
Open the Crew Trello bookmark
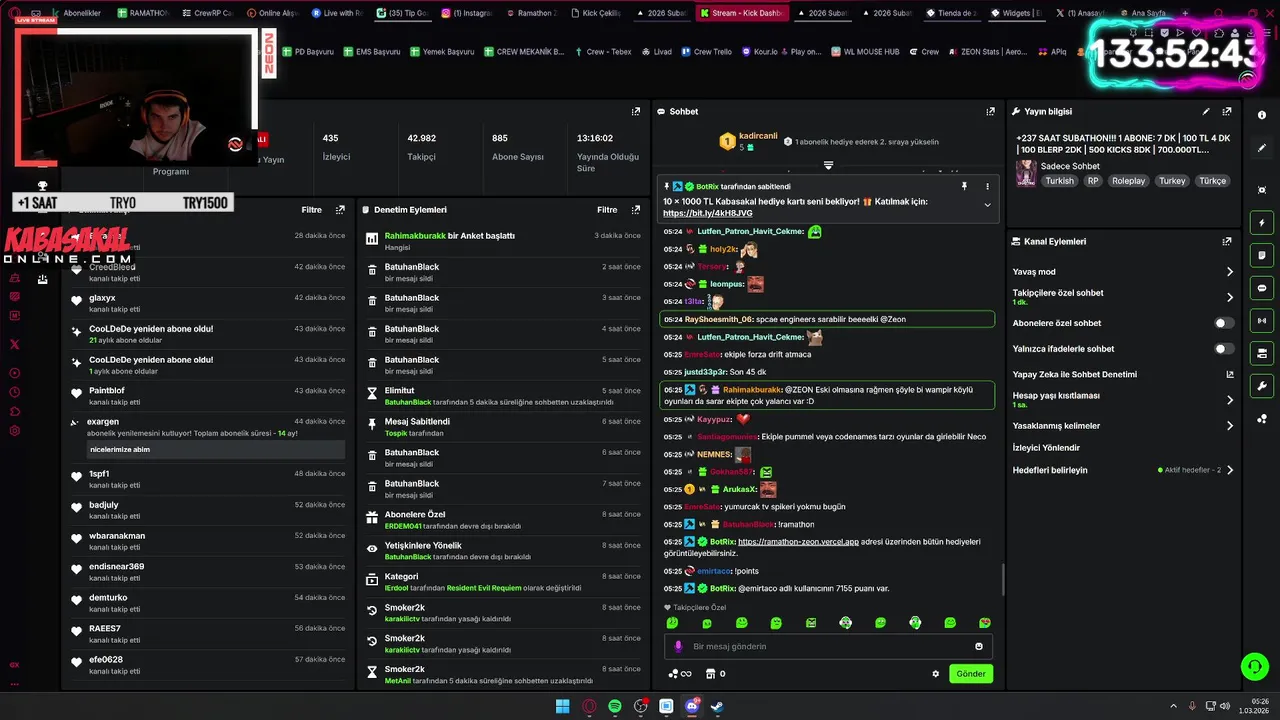point(706,51)
